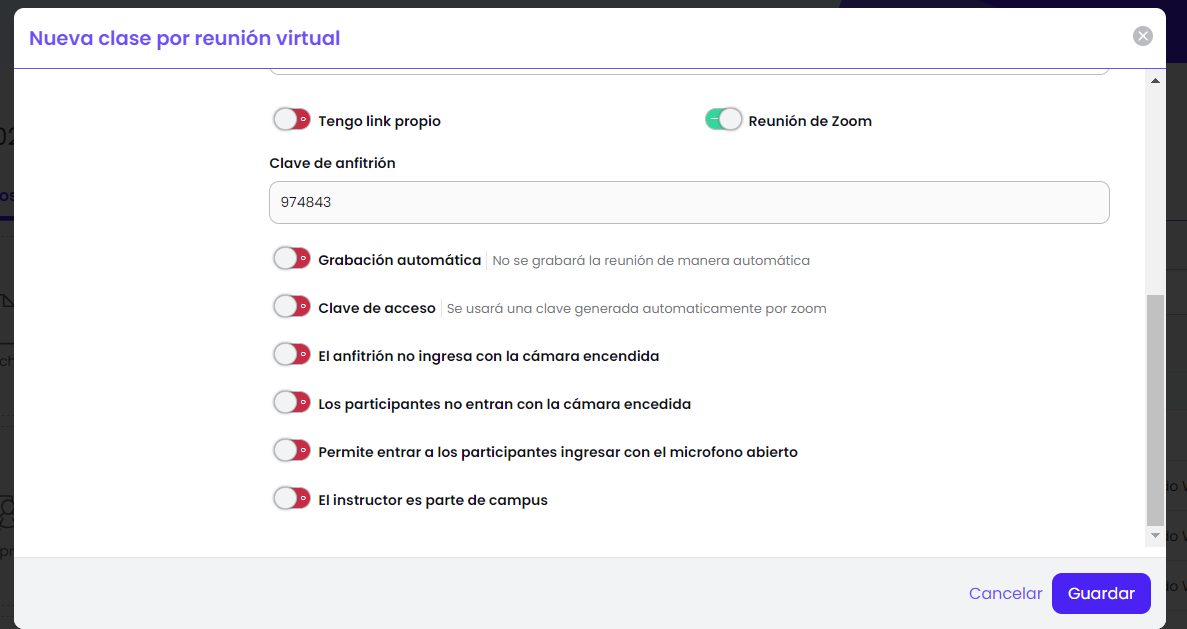
Task: Toggle the Clave de acceso switch
Action: [292, 307]
